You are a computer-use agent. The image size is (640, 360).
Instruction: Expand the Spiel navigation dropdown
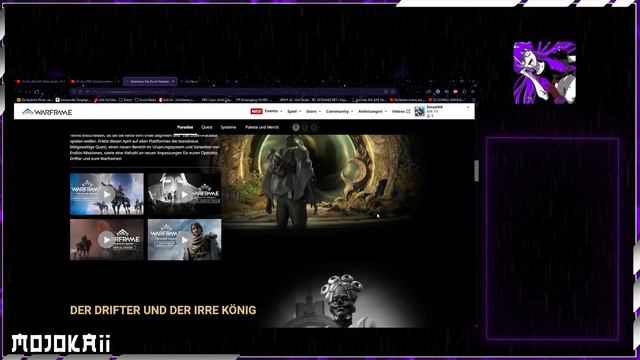coord(294,111)
